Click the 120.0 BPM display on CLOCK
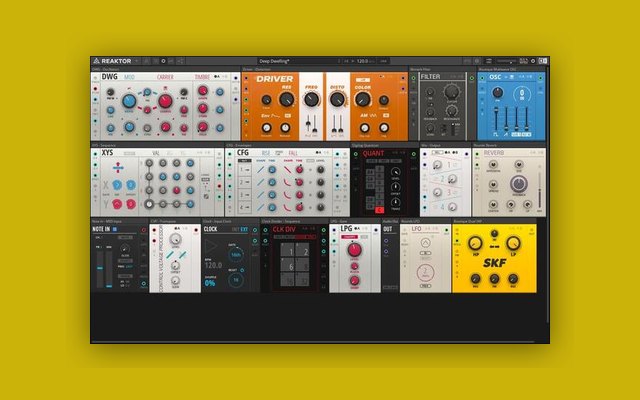Screen dimensions: 640x400 [213, 265]
